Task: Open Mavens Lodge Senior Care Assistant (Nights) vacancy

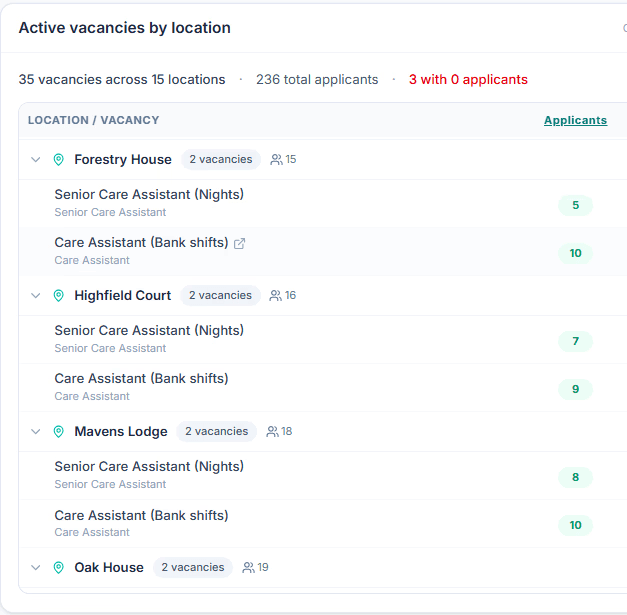Action: coord(149,467)
